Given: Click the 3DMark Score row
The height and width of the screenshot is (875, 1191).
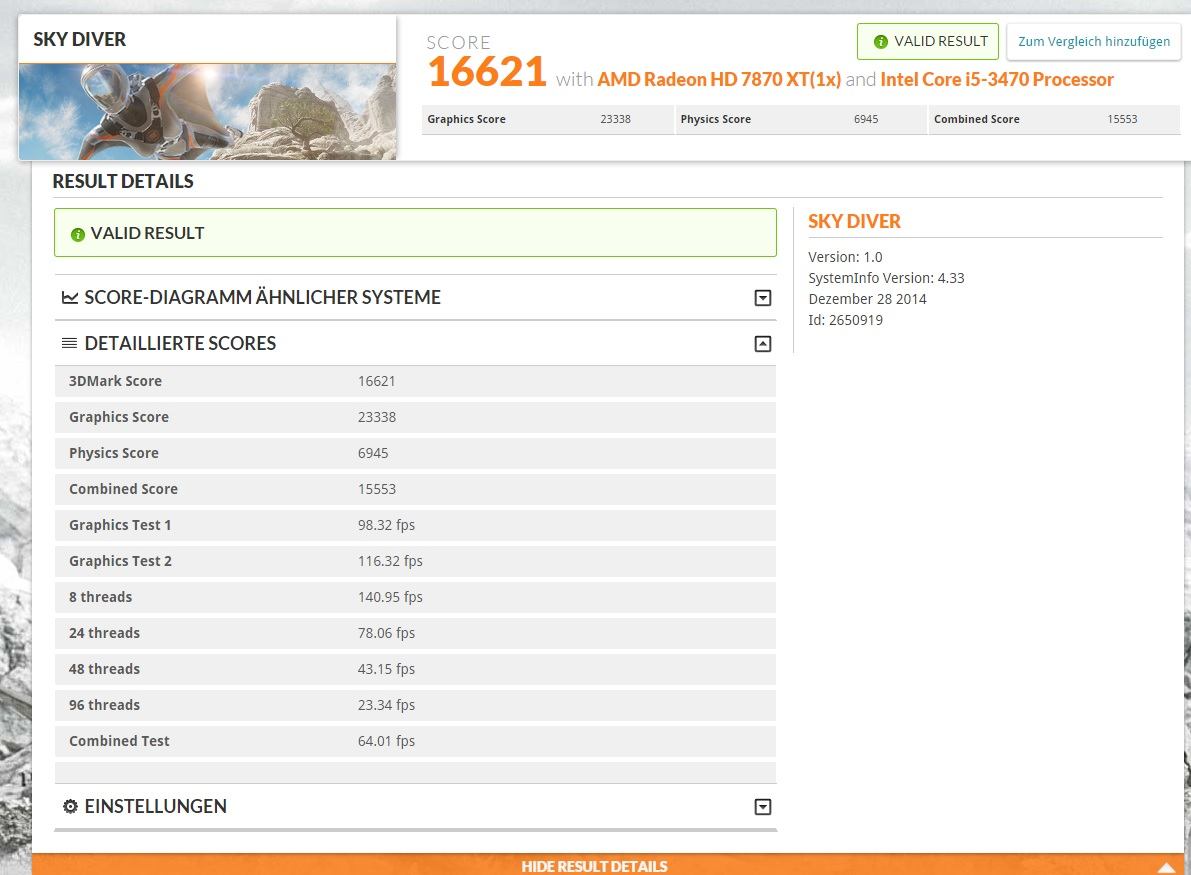Looking at the screenshot, I should coord(415,381).
